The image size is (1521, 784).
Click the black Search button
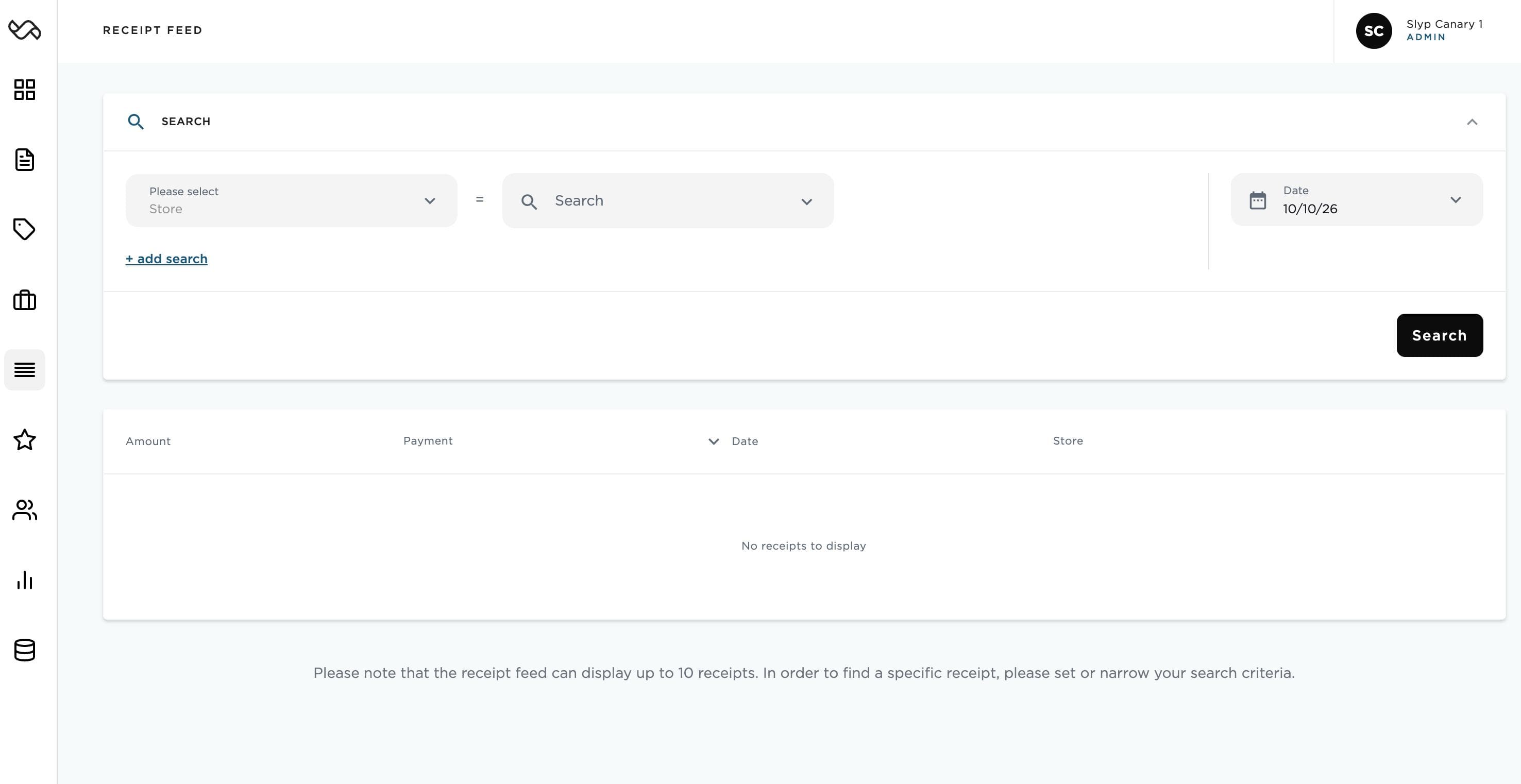1440,335
